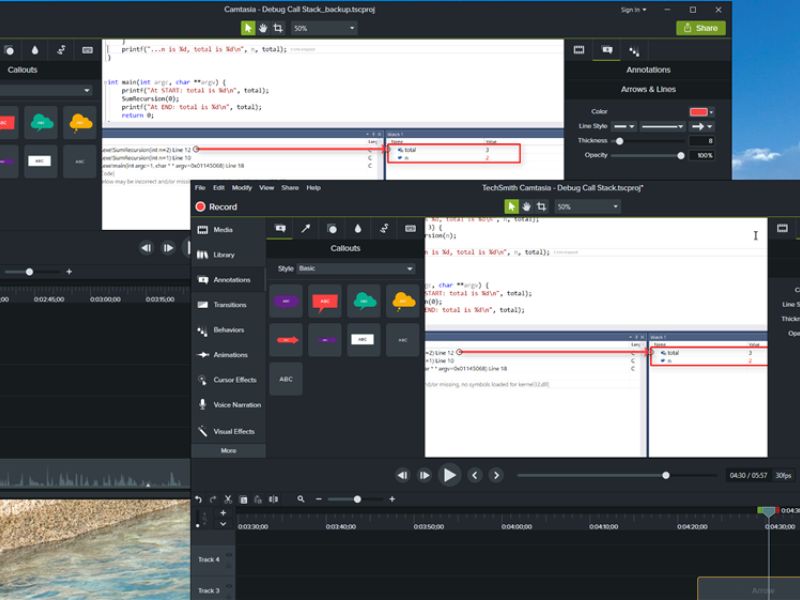The image size is (800, 600).
Task: Switch to Keystroke Callouts subtab in front window
Action: tap(410, 229)
